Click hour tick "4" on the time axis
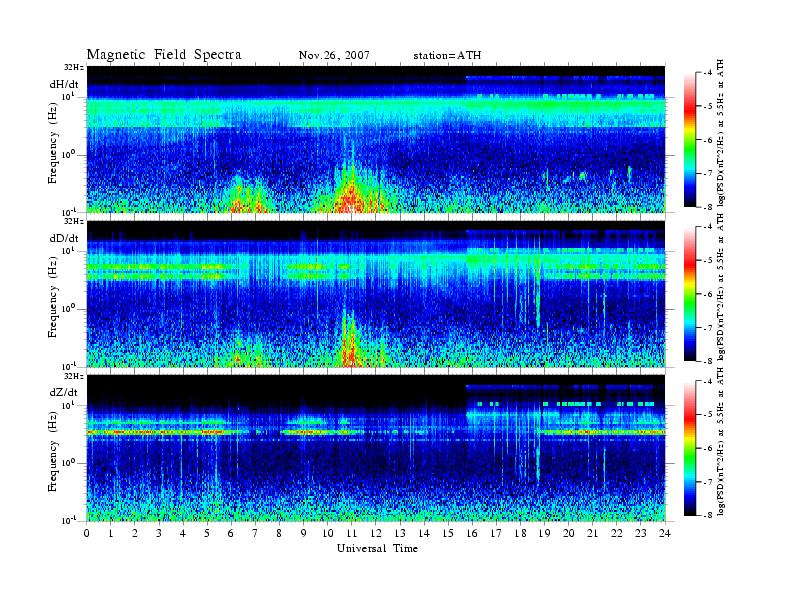The height and width of the screenshot is (612, 792). point(183,534)
